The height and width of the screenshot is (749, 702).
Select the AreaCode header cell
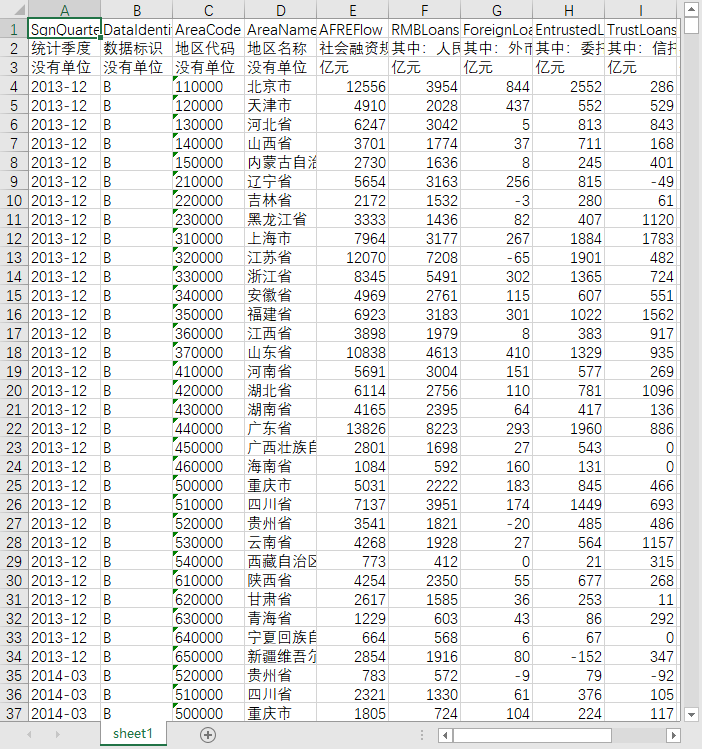[x=208, y=30]
